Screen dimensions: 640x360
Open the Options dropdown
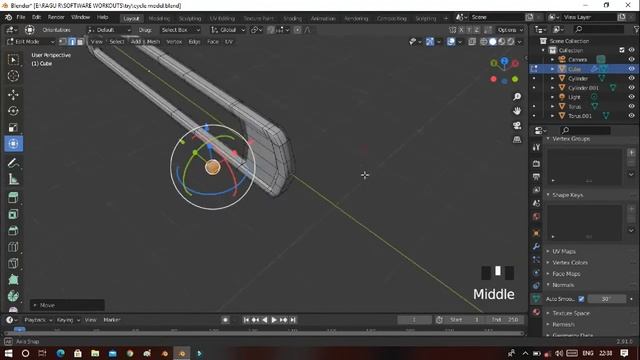(x=509, y=30)
